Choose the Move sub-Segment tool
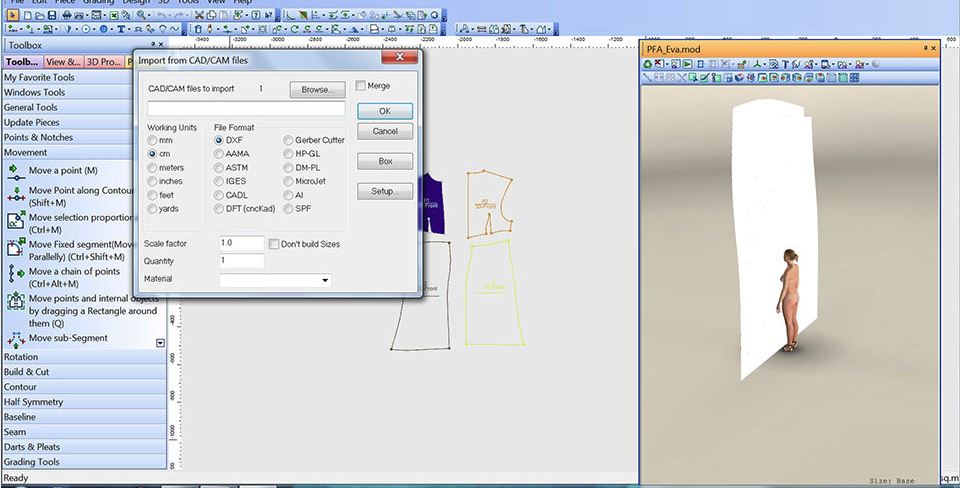 [x=68, y=339]
